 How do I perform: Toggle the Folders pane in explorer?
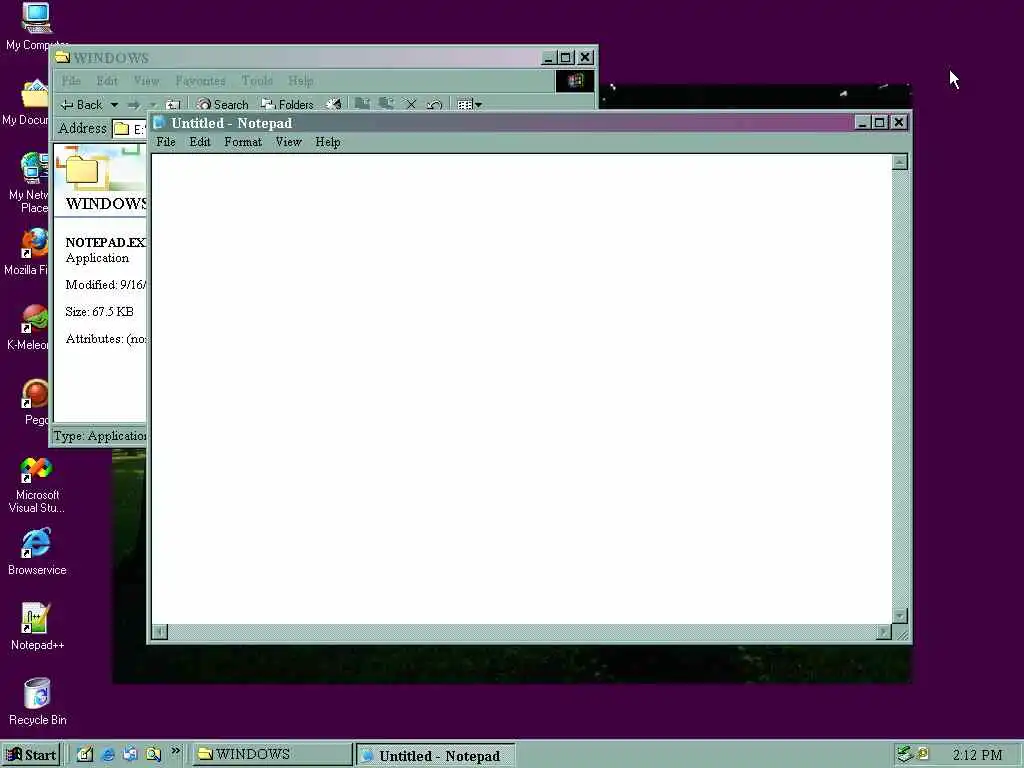(287, 104)
